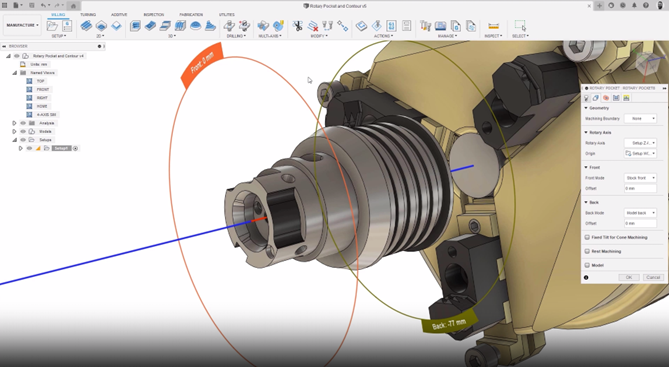
Task: Select the 3D Parallel tool
Action: click(165, 26)
